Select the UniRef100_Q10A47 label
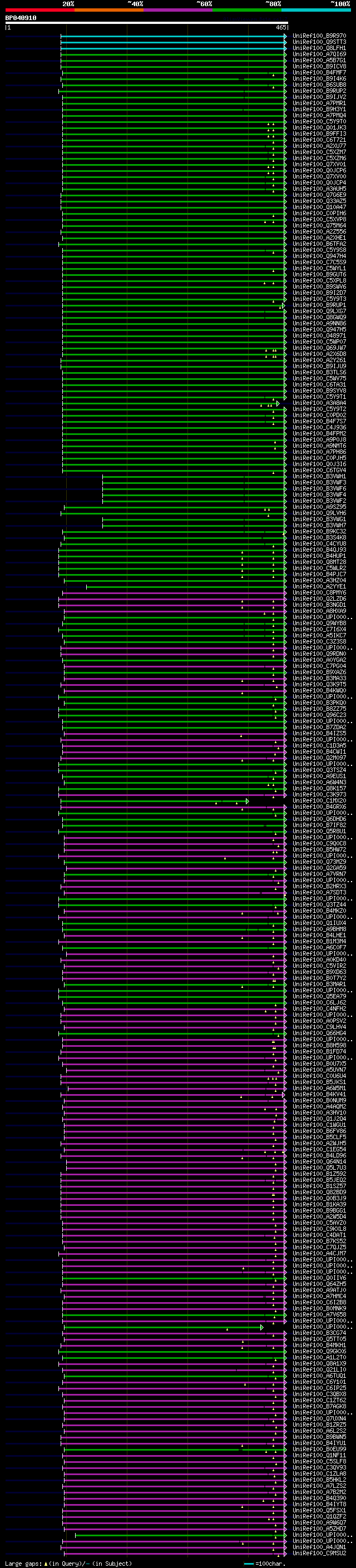356x1568 pixels. (319, 207)
